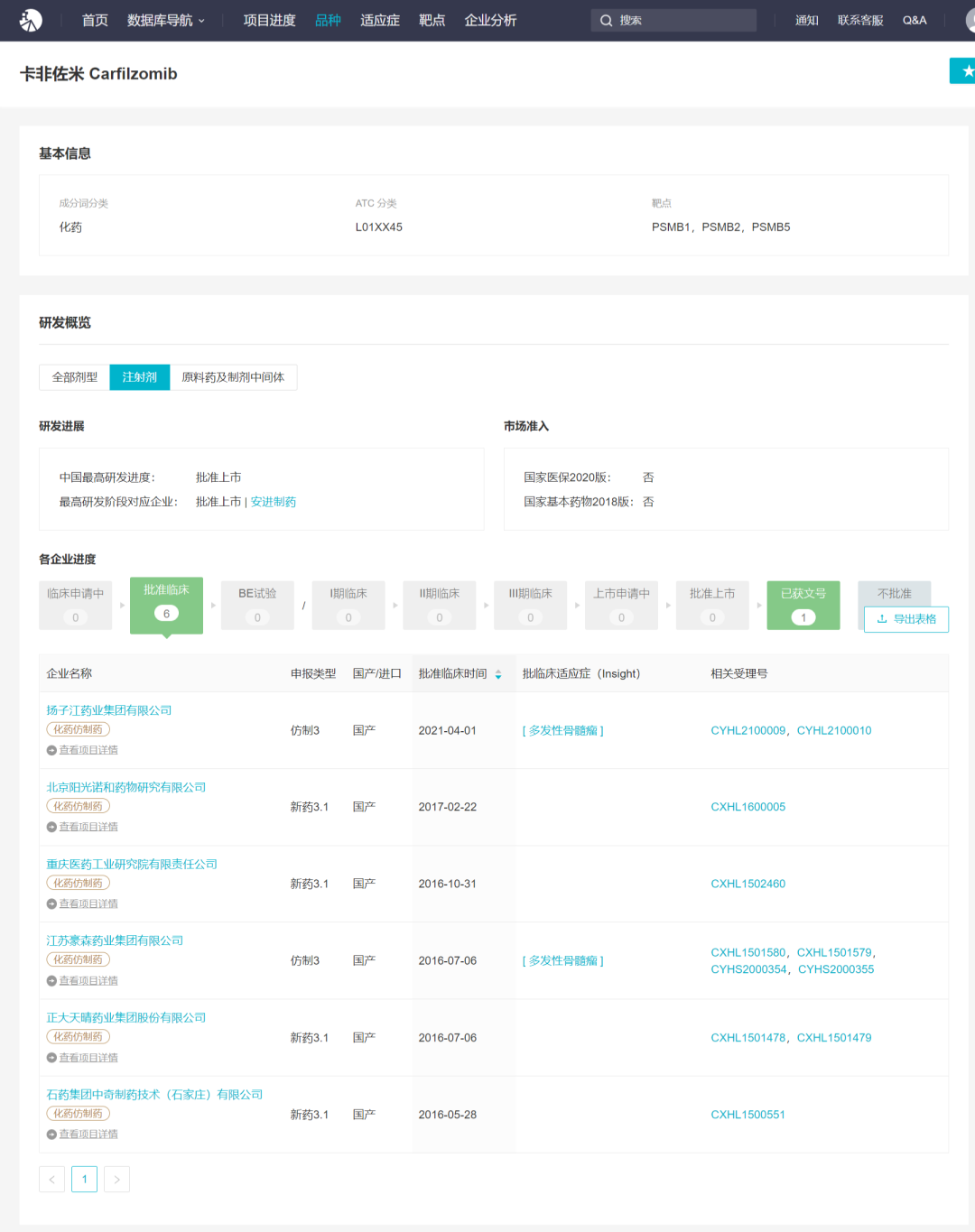
Task: Select 全部剂型 tab
Action: coord(75,377)
